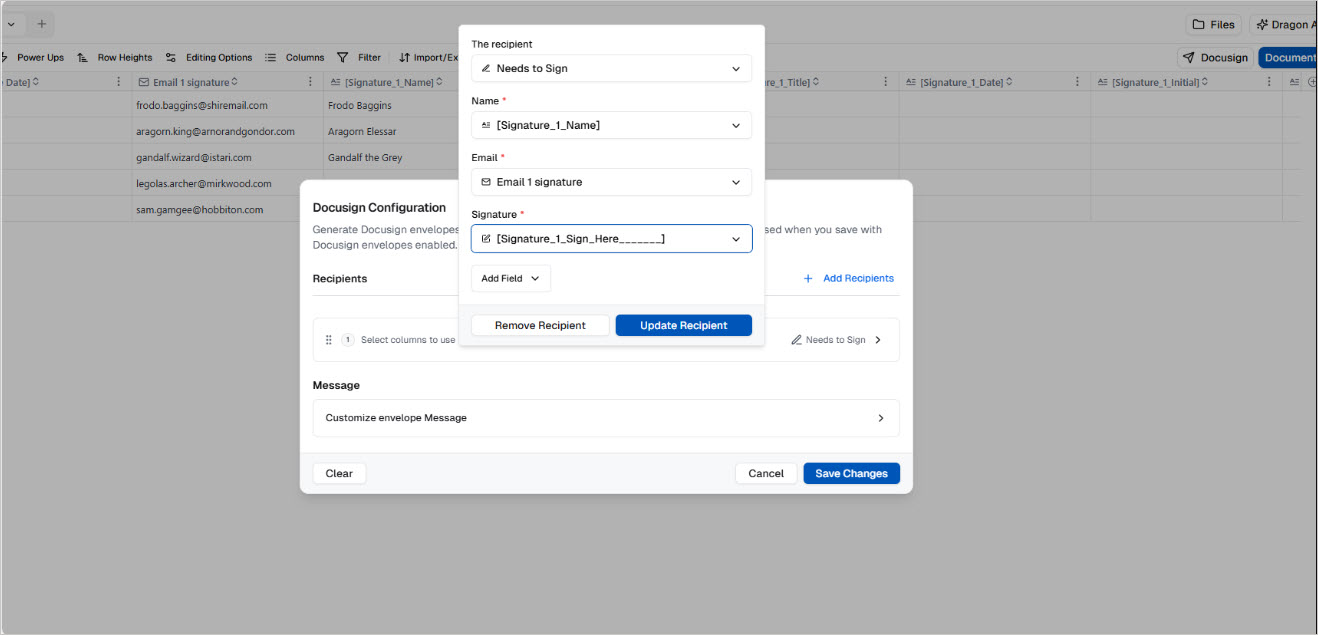Open the Email dropdown showing Email 1 signature

611,182
